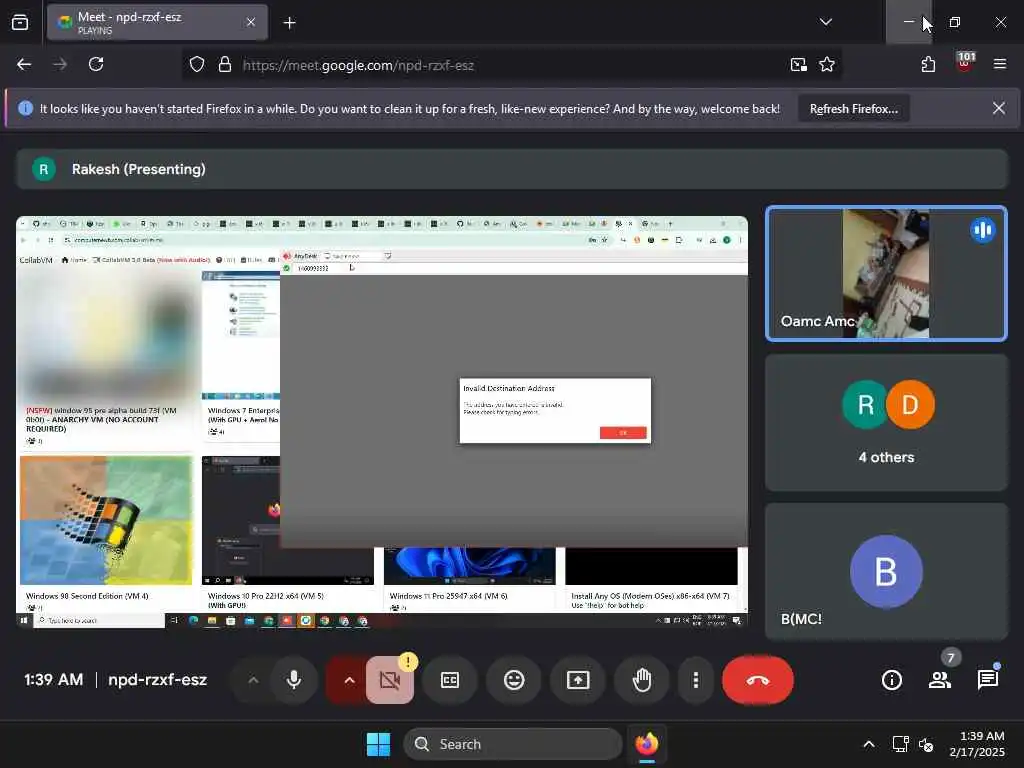Bookmark this page with star icon
The width and height of the screenshot is (1024, 768).
[827, 65]
